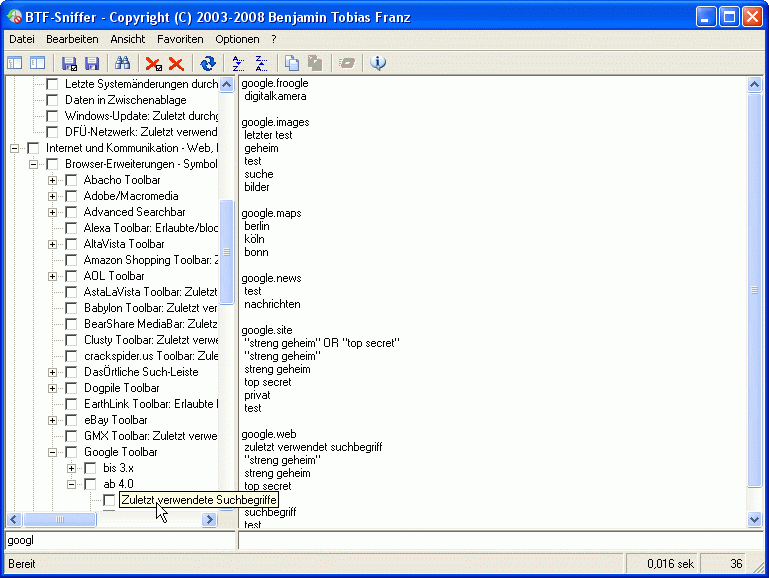Viewport: 769px width, 578px height.
Task: Click the sort A to Z ascending icon
Action: pyautogui.click(x=238, y=63)
